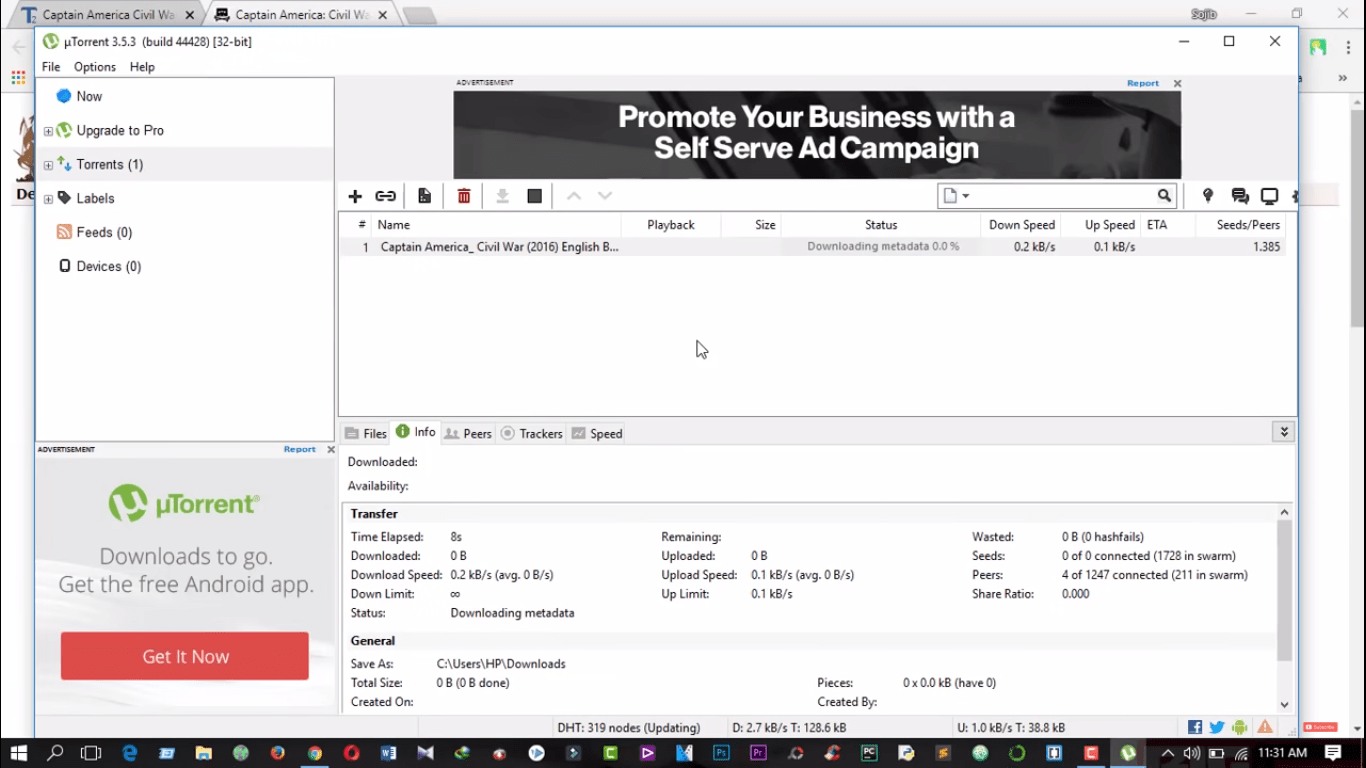1366x768 pixels.
Task: Click the torrent search input field
Action: [1063, 196]
